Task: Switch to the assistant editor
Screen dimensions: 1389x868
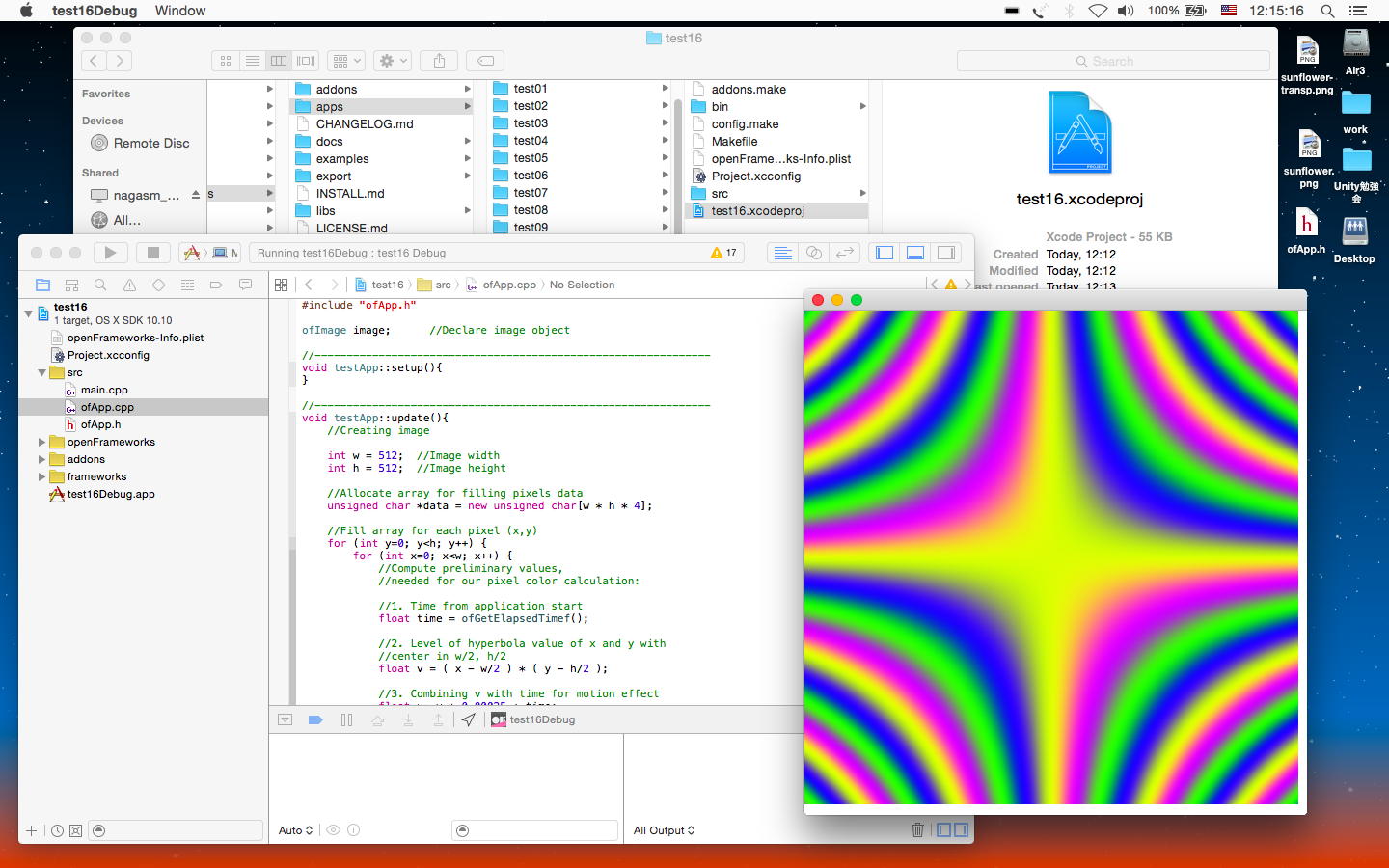Action: coord(814,253)
